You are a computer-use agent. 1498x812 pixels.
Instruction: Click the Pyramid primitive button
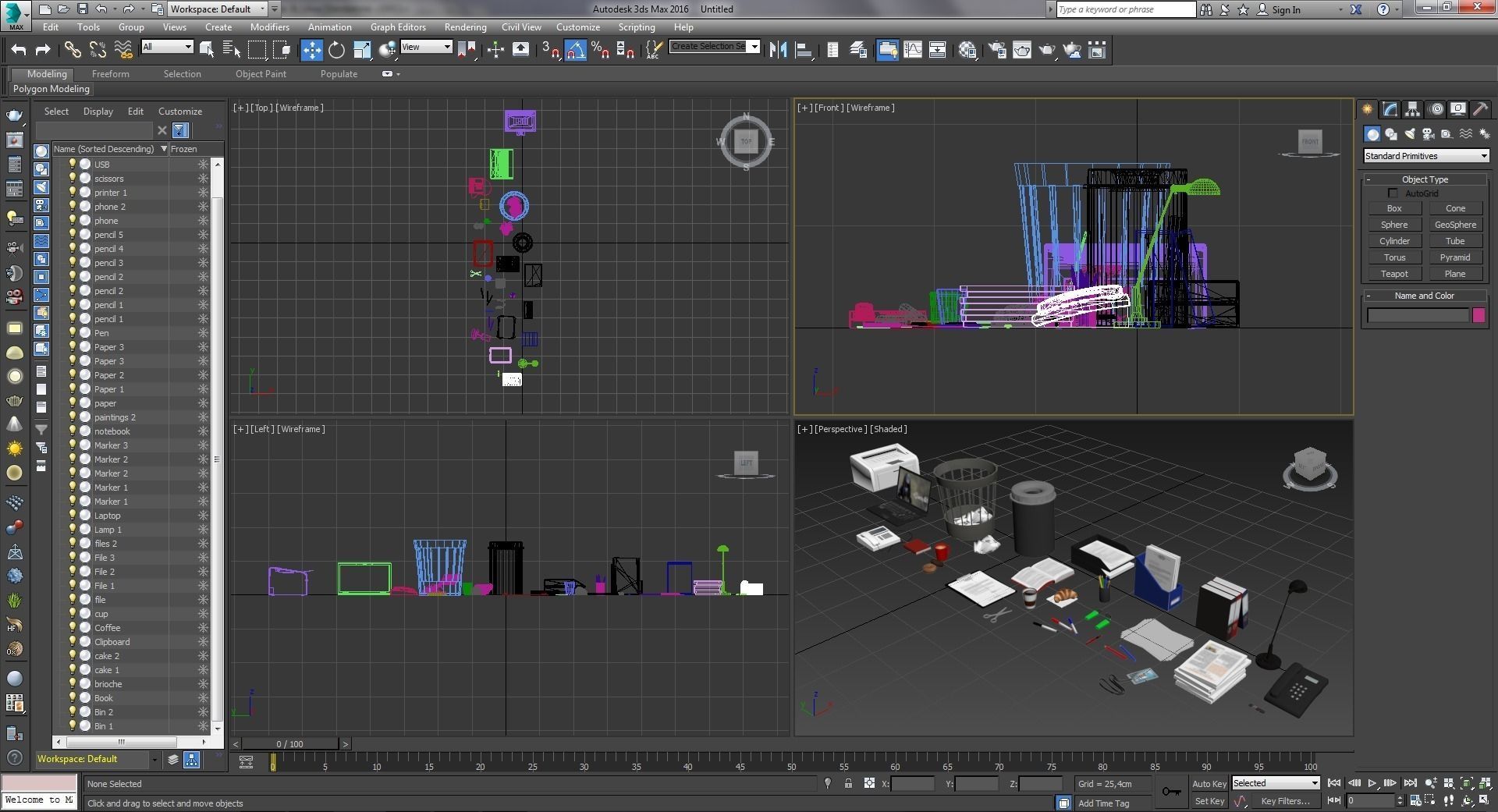(x=1455, y=257)
